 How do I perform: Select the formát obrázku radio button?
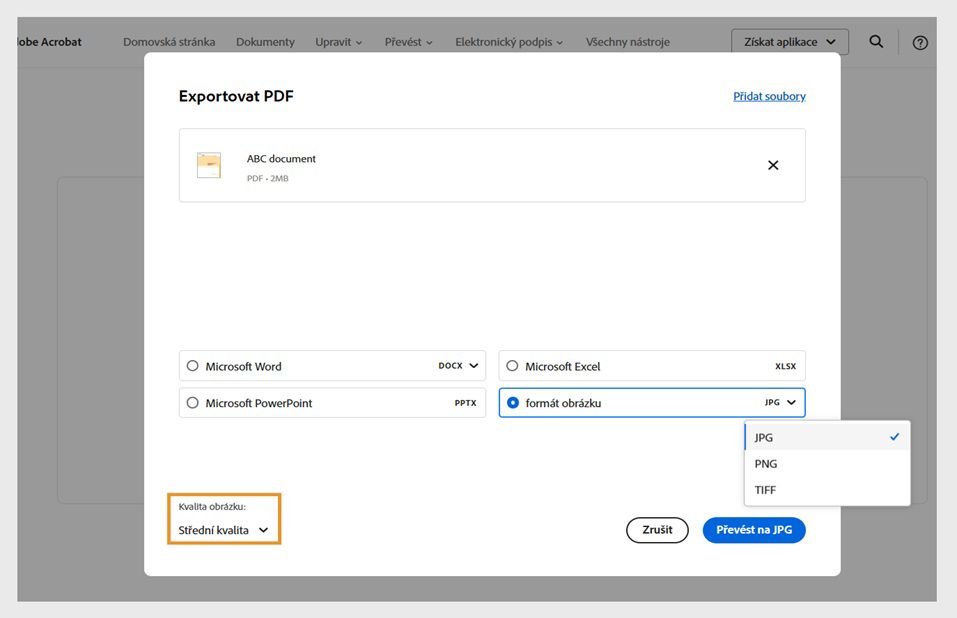tap(513, 403)
